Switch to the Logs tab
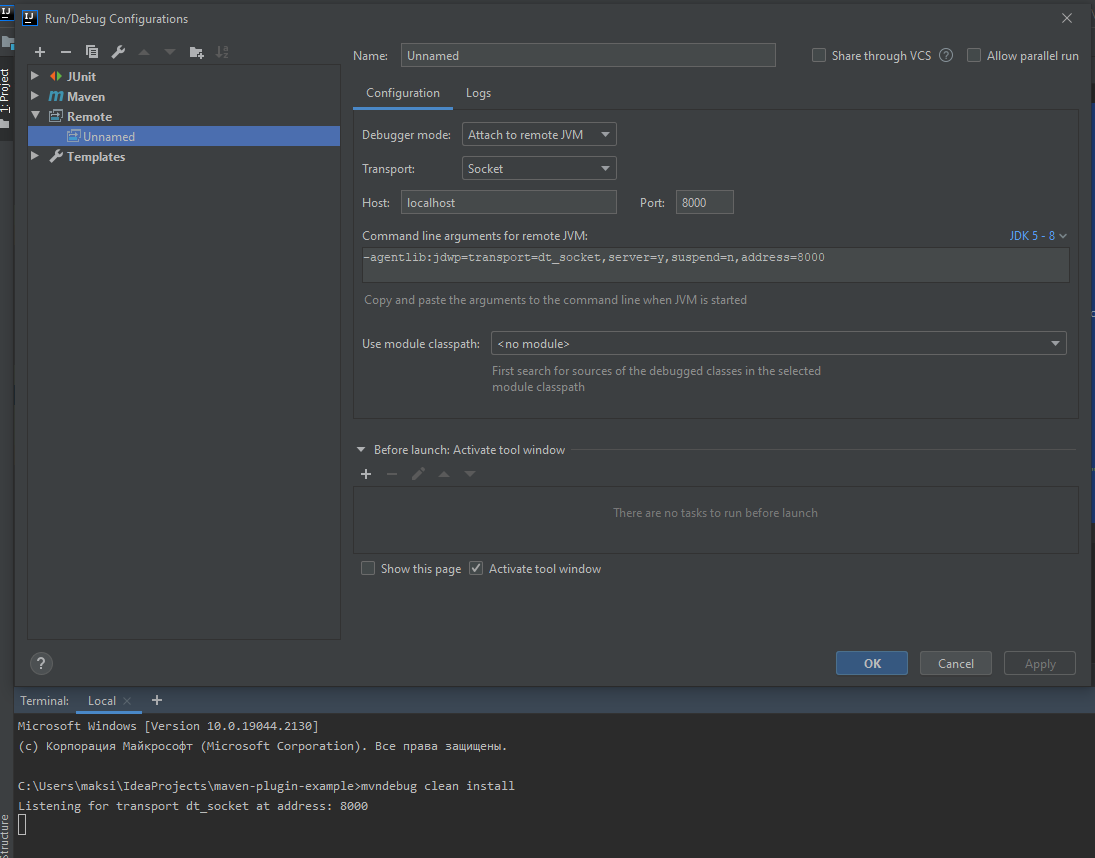Screen dimensions: 1095x858 coord(478,93)
